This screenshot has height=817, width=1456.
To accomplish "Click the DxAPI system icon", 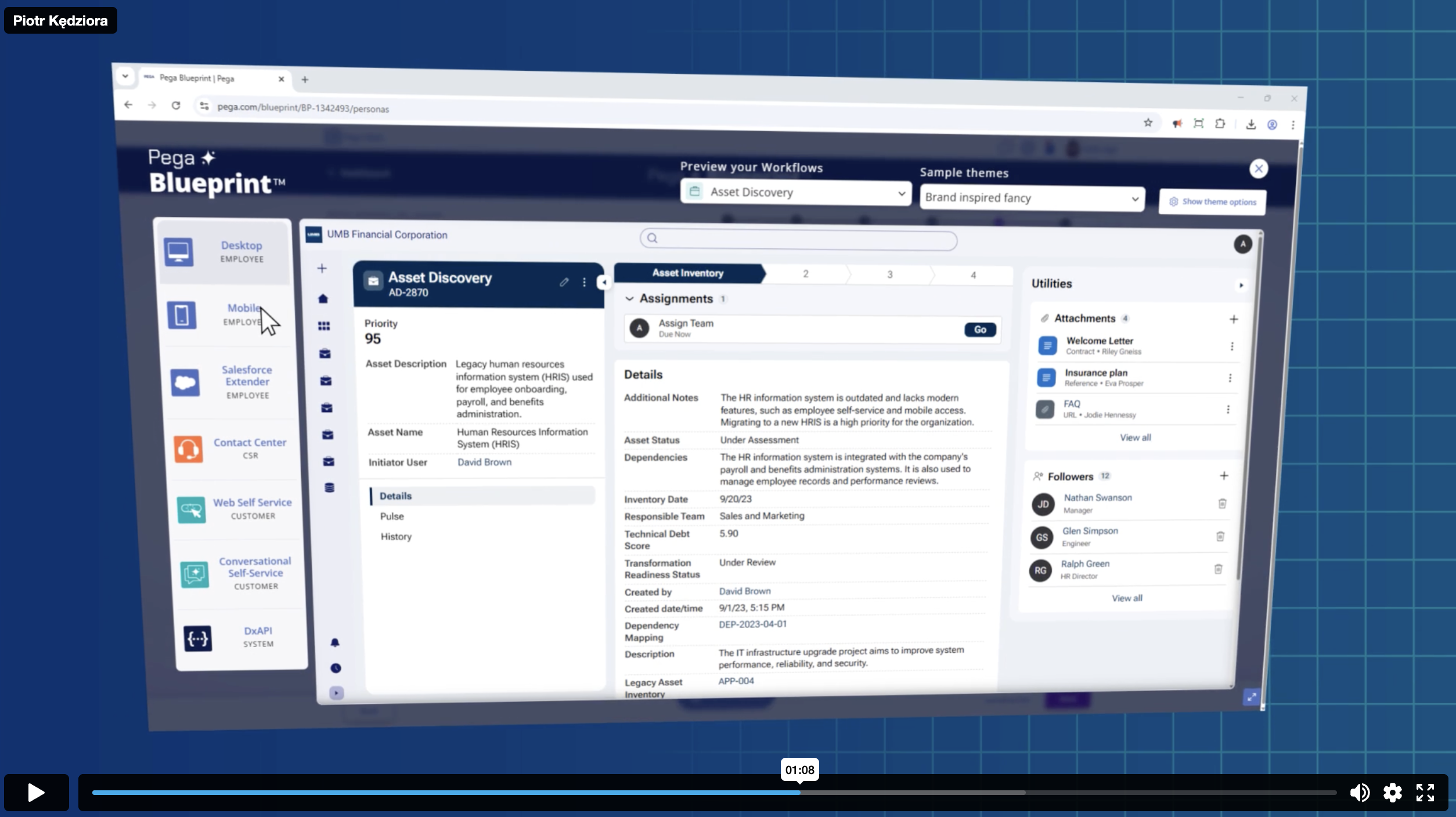I will pos(197,638).
